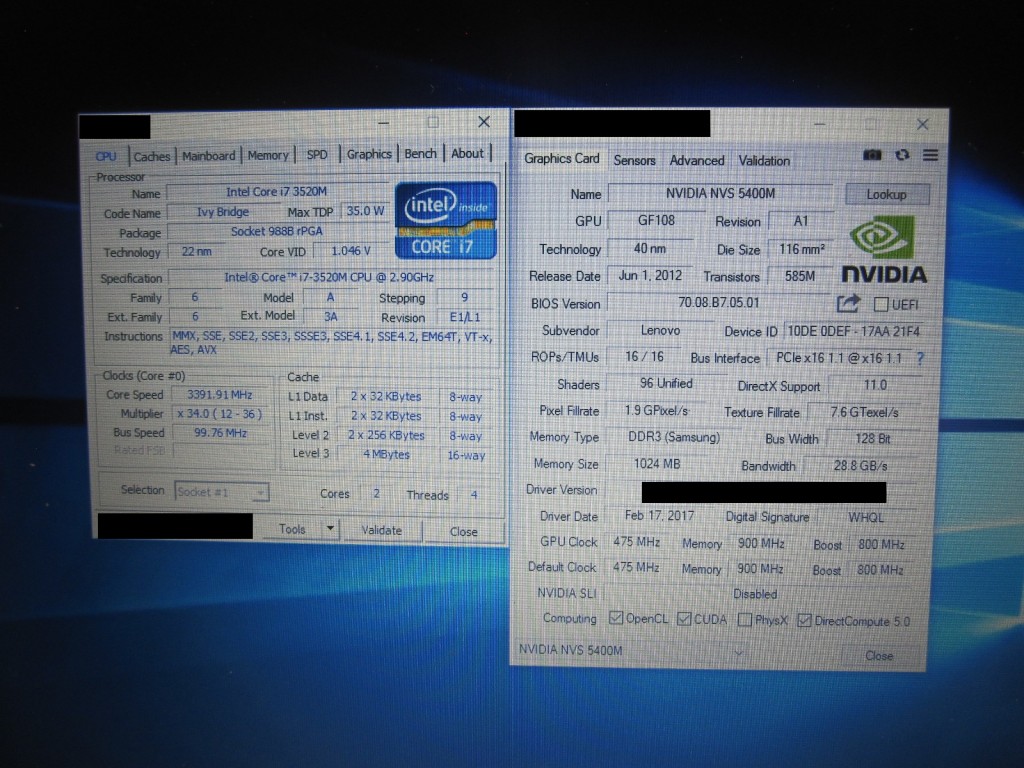The image size is (1024, 768).
Task: Click the Validate button
Action: pyautogui.click(x=382, y=530)
